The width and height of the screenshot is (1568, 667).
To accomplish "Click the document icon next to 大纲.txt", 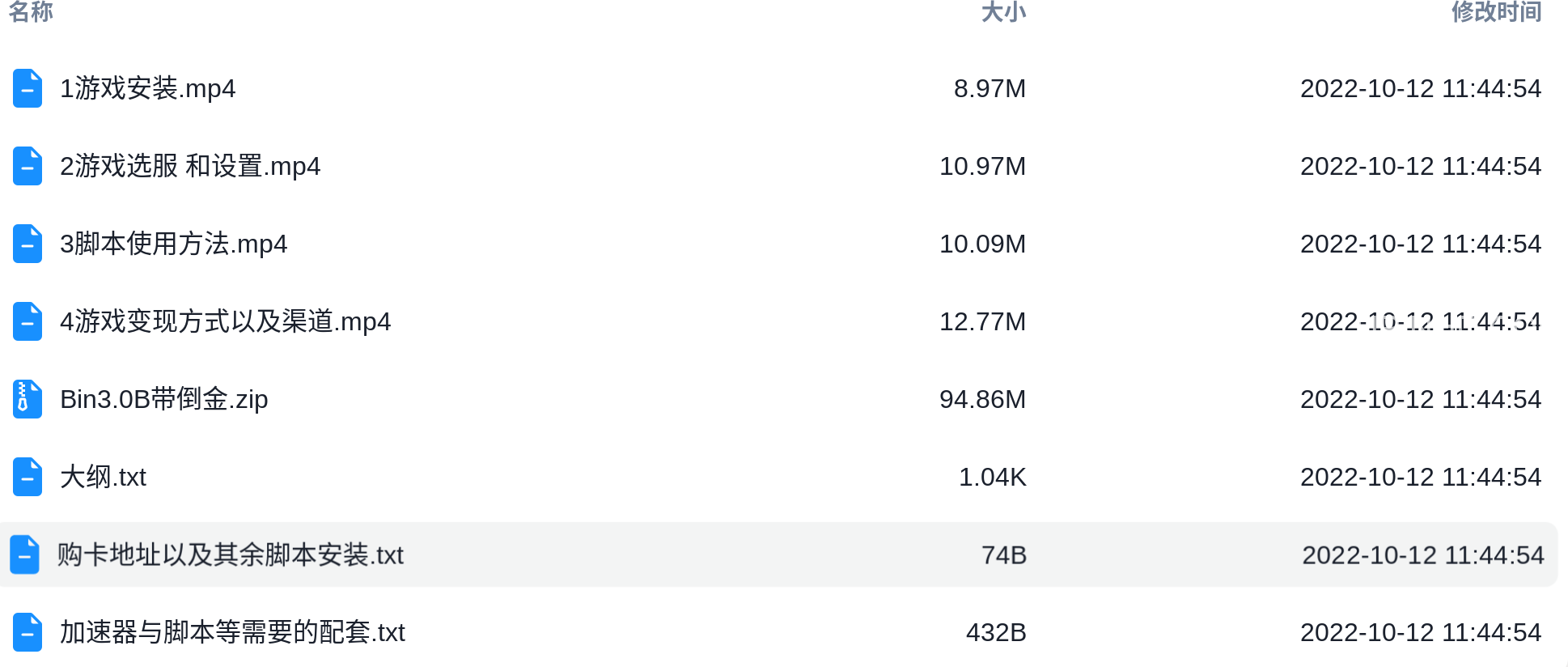I will point(28,477).
